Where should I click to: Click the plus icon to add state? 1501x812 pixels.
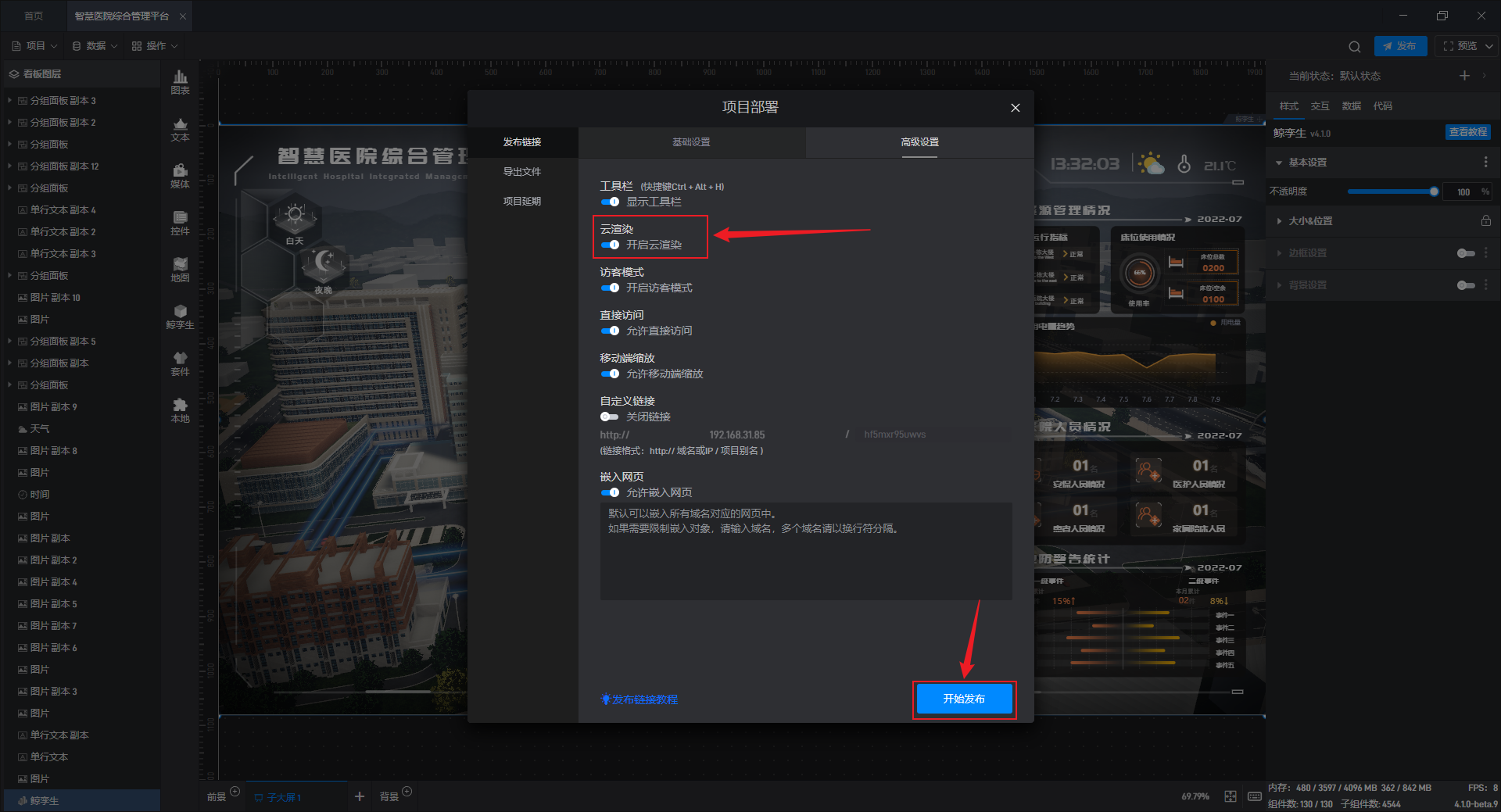tap(1464, 75)
